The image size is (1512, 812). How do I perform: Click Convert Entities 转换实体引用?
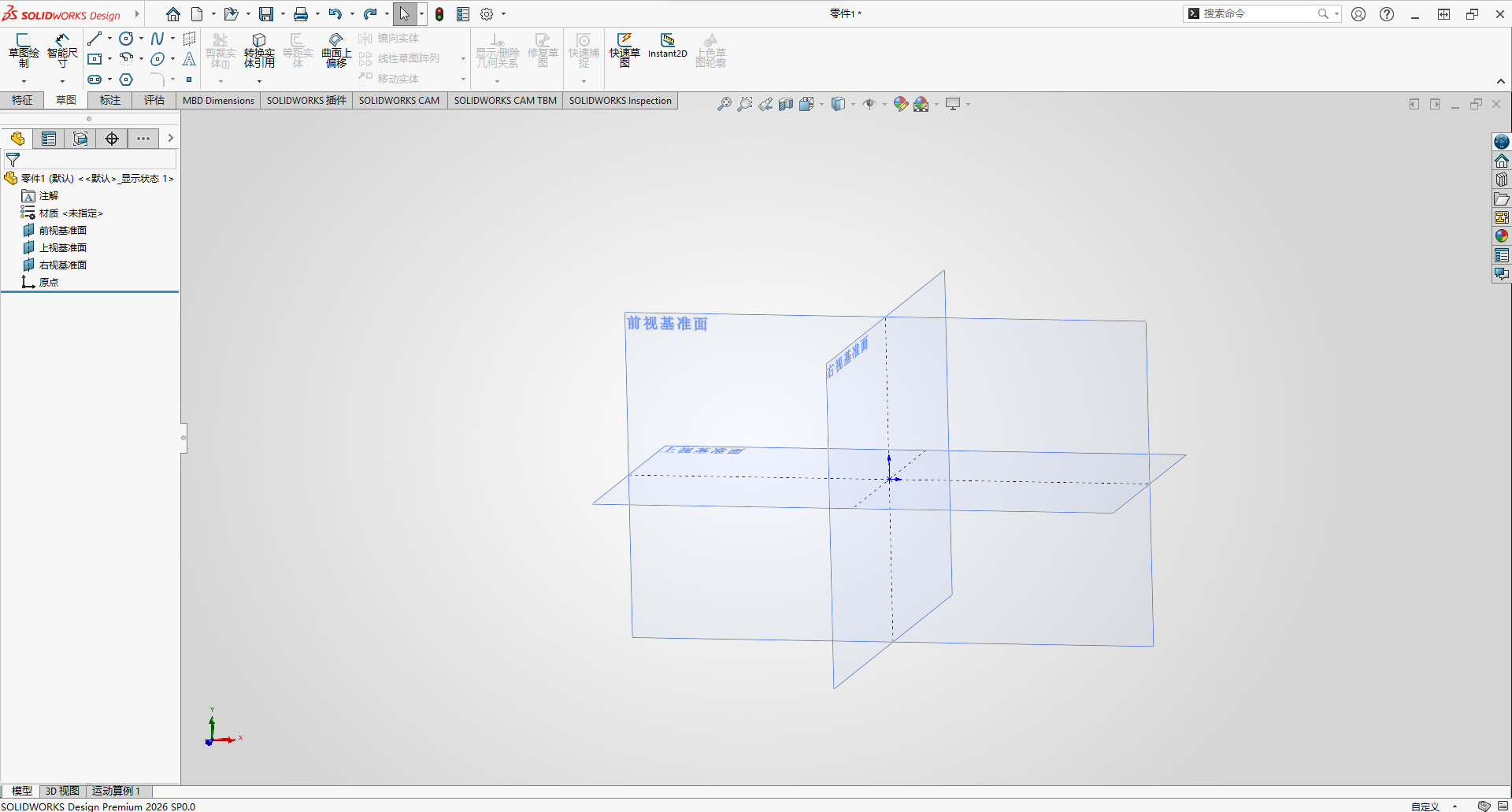(259, 50)
